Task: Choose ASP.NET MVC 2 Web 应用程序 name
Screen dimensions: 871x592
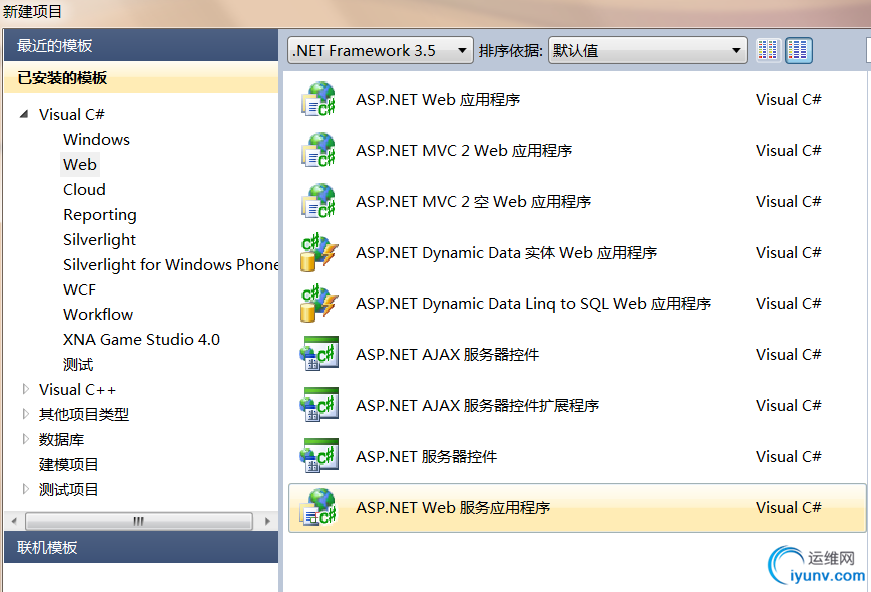Action: pyautogui.click(x=464, y=150)
